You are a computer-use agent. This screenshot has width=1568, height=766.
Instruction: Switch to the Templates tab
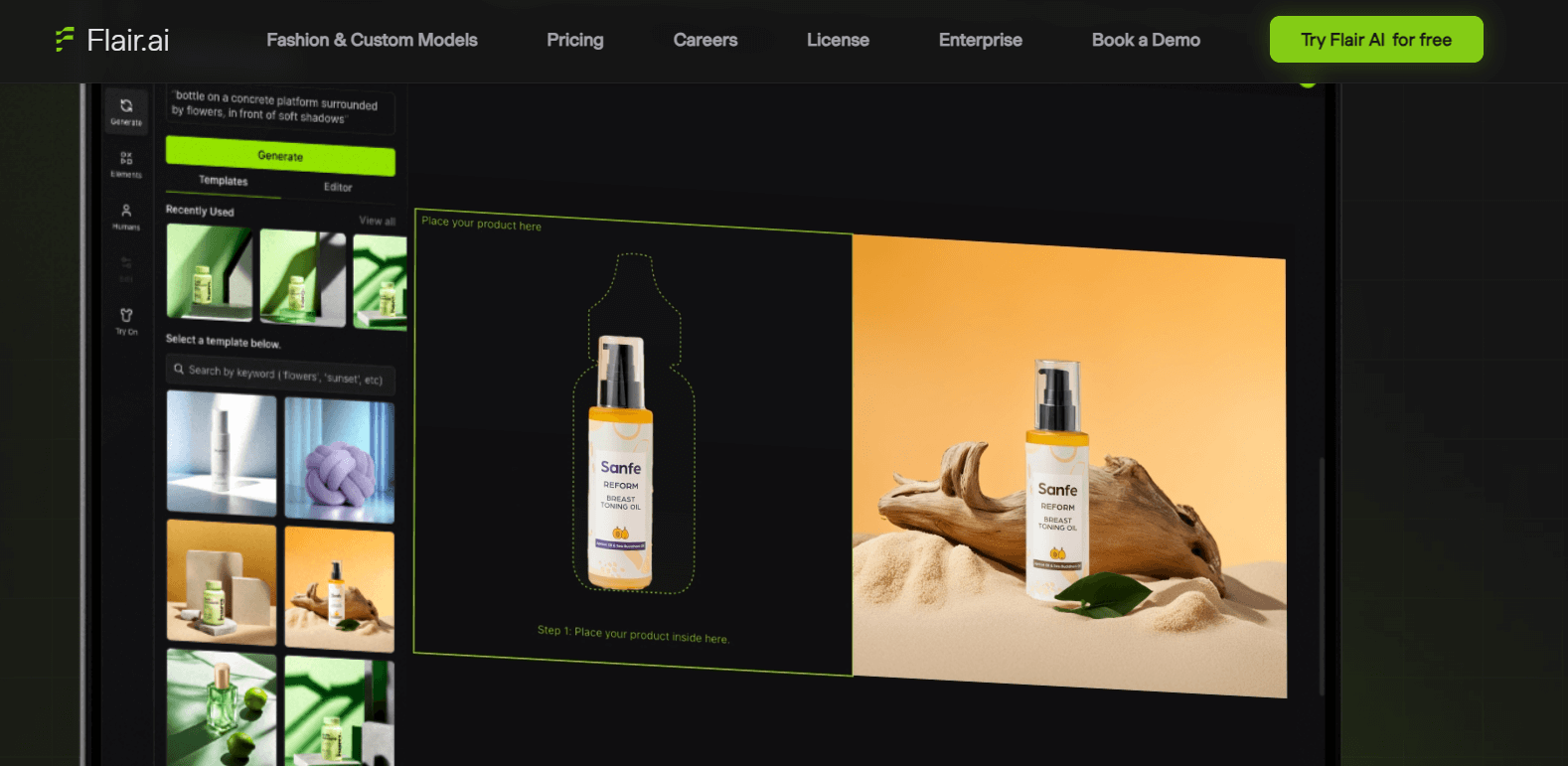coord(224,181)
